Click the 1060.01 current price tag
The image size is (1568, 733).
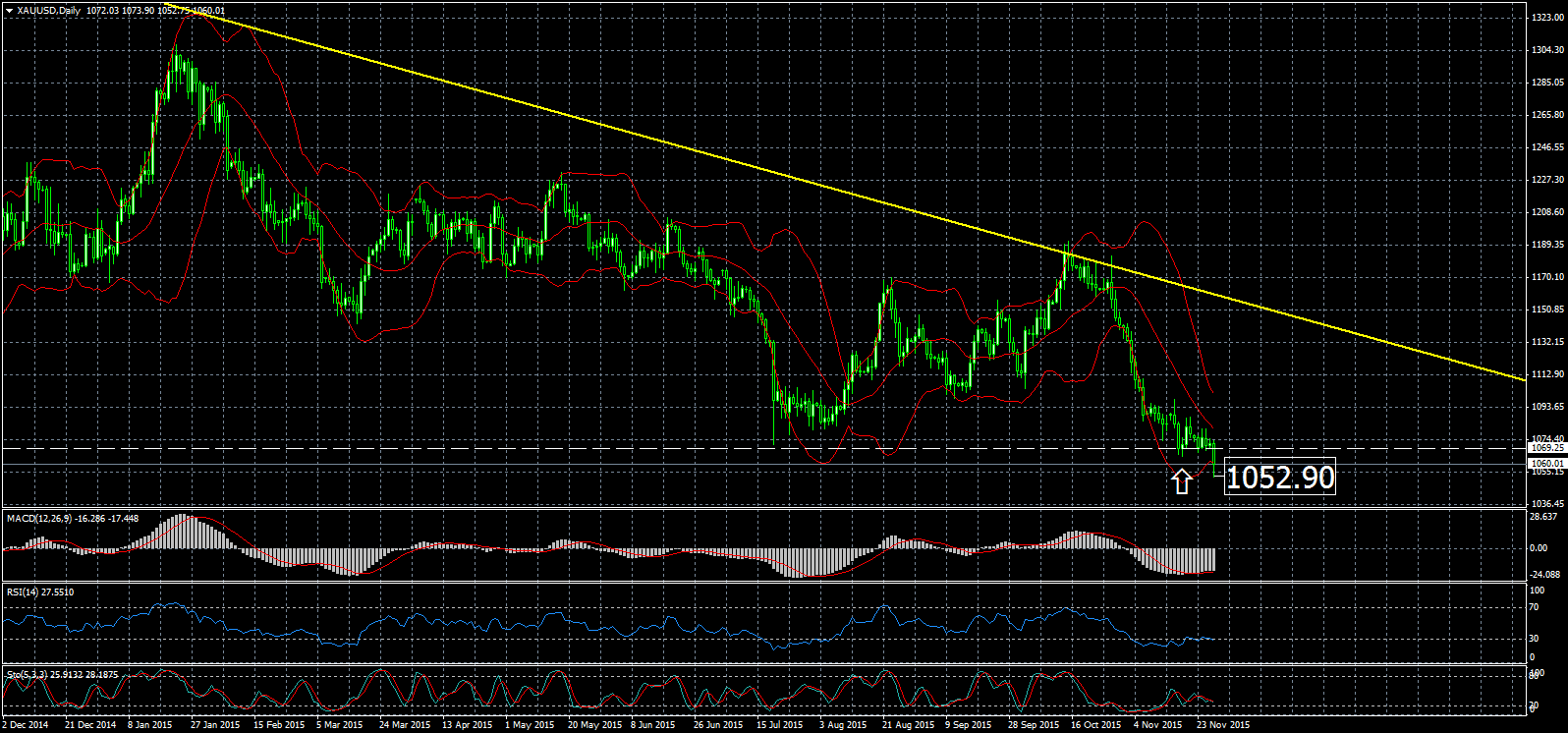point(1546,463)
